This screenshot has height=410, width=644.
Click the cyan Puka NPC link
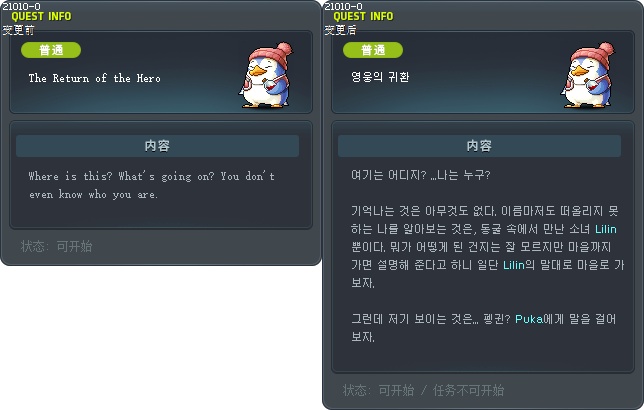[529, 319]
